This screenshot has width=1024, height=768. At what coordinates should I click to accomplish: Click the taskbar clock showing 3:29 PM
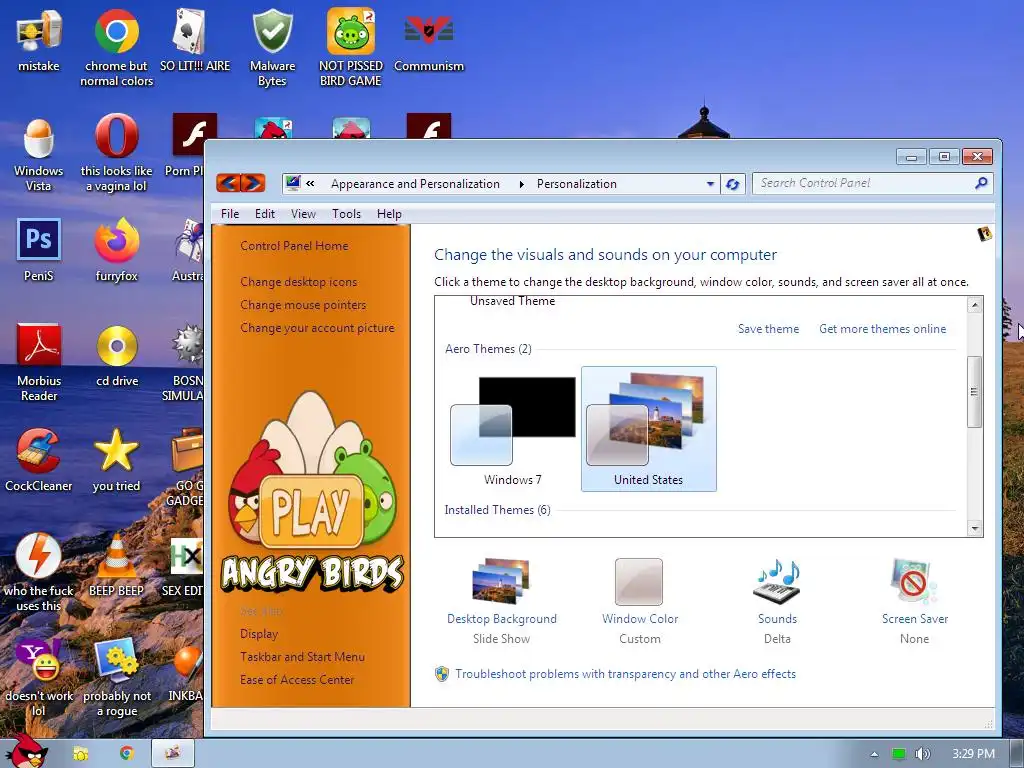(973, 754)
